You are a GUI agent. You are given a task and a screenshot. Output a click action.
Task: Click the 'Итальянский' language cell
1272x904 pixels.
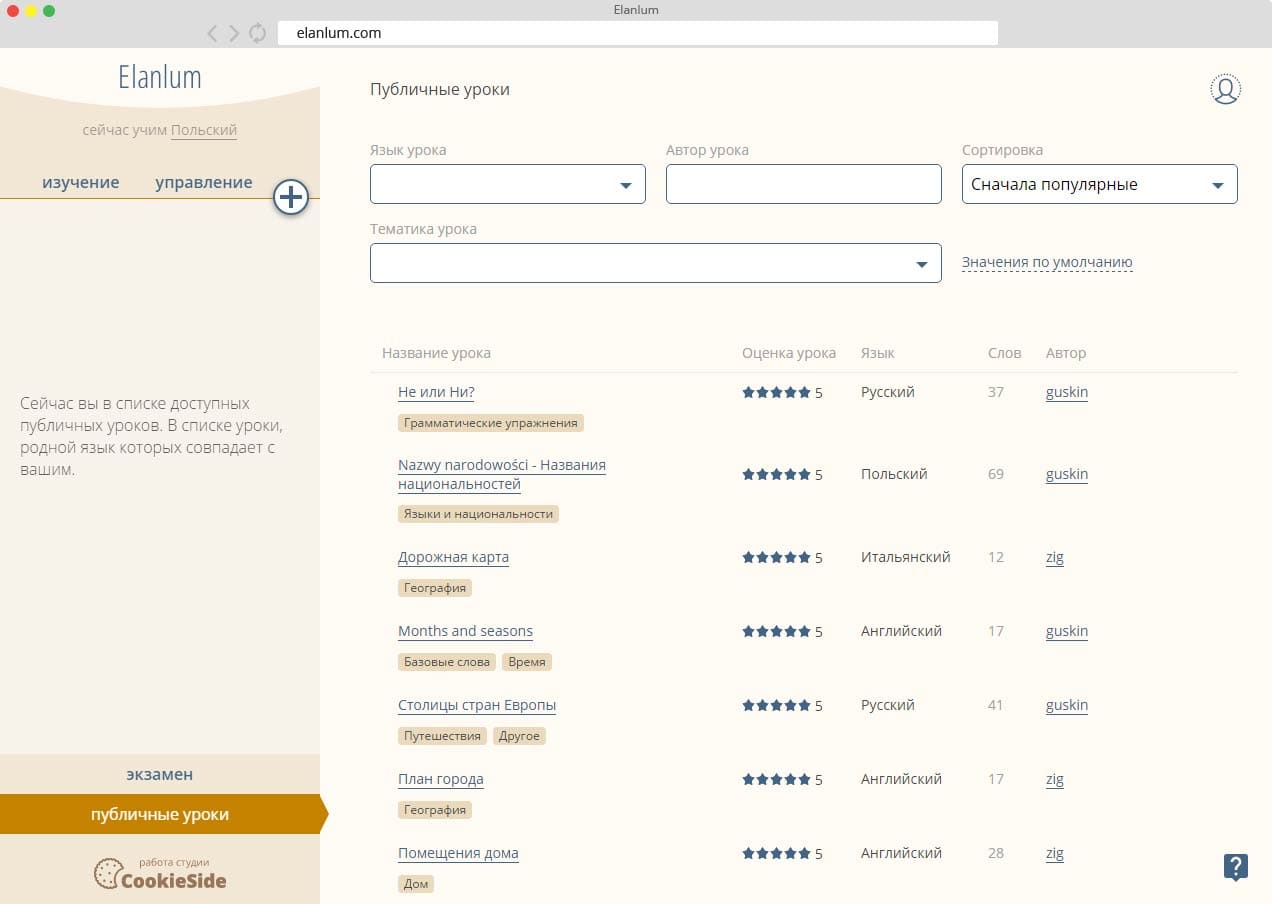click(x=906, y=557)
